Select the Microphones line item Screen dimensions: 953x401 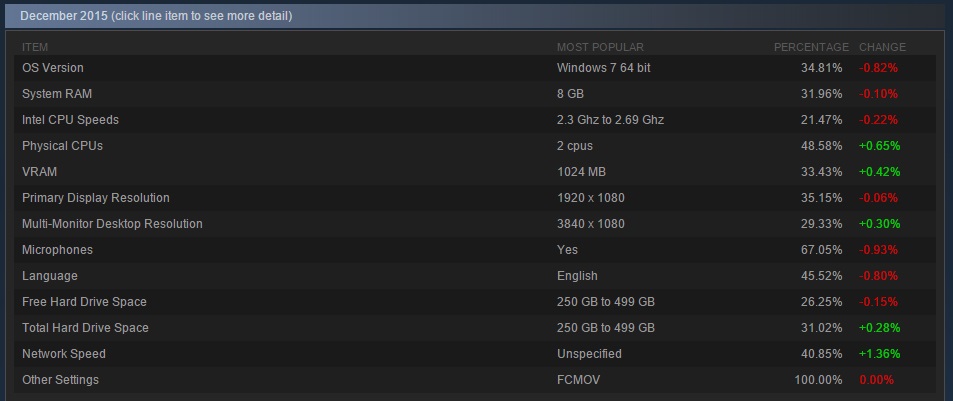click(x=475, y=250)
